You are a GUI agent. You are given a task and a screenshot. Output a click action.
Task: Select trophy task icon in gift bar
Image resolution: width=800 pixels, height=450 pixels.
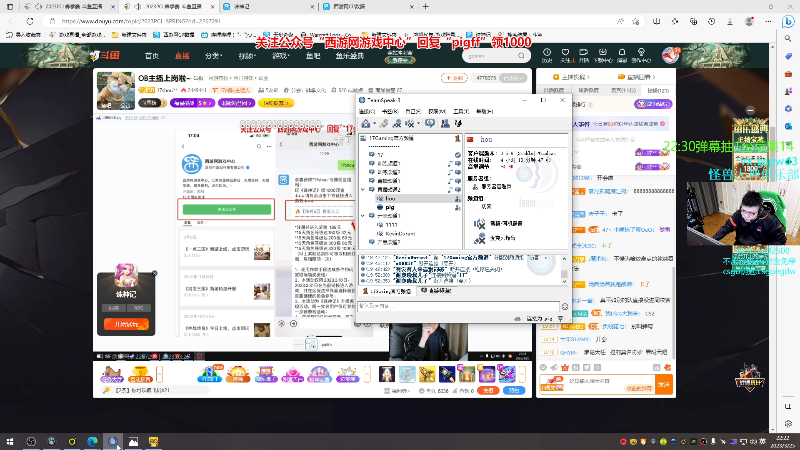coord(140,374)
